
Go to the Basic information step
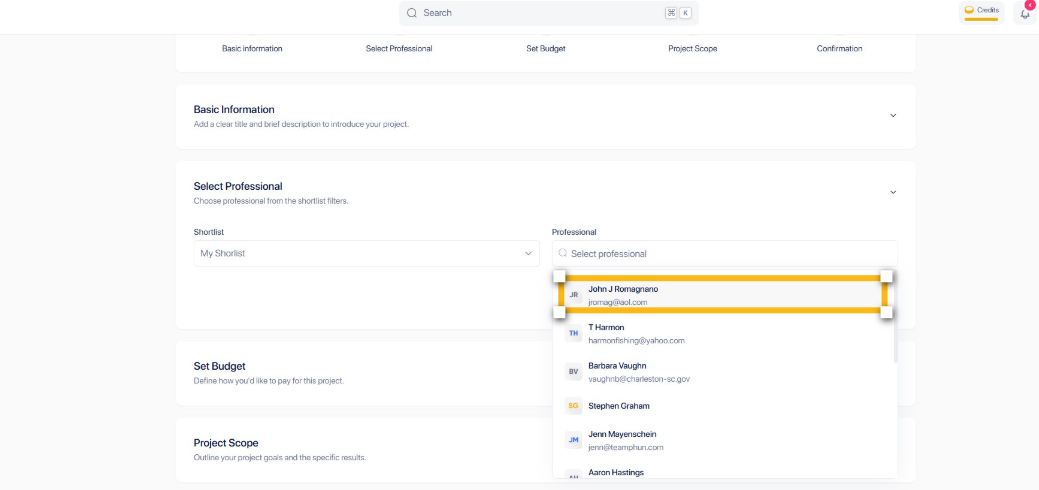click(x=252, y=48)
